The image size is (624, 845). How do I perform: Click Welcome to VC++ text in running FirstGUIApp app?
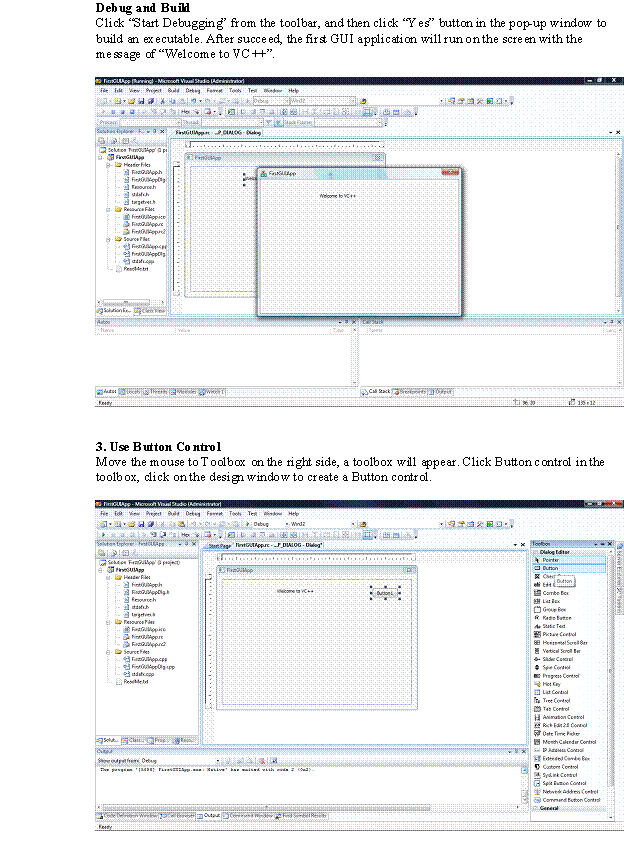338,196
